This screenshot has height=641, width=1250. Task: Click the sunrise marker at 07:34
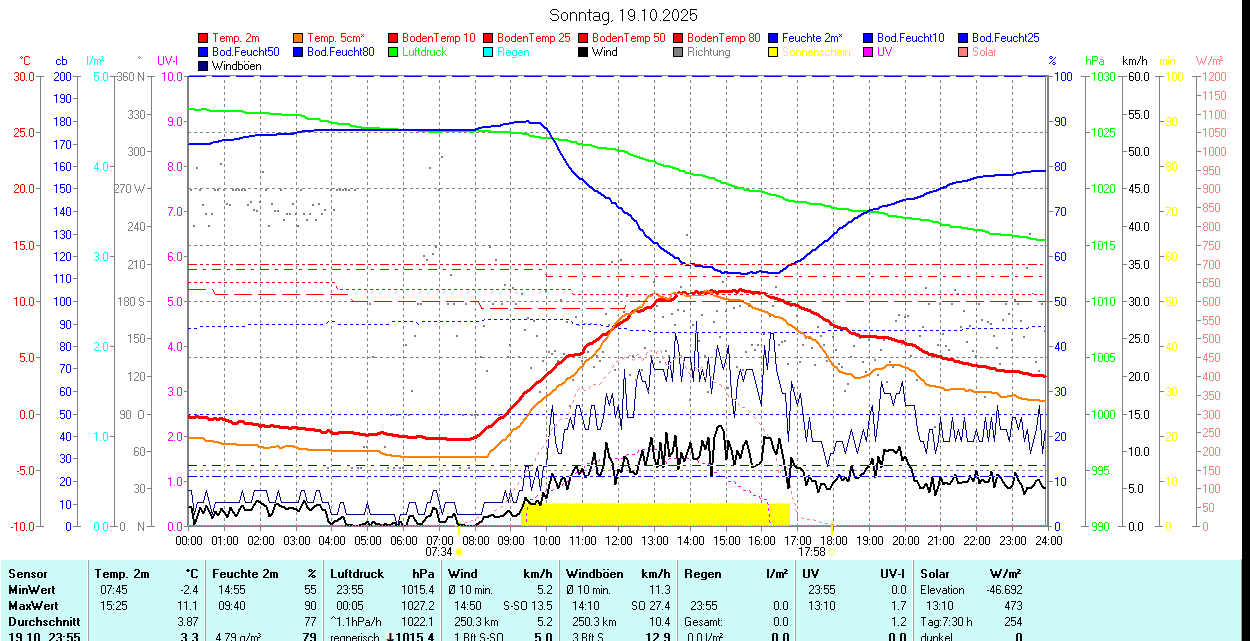[x=459, y=551]
